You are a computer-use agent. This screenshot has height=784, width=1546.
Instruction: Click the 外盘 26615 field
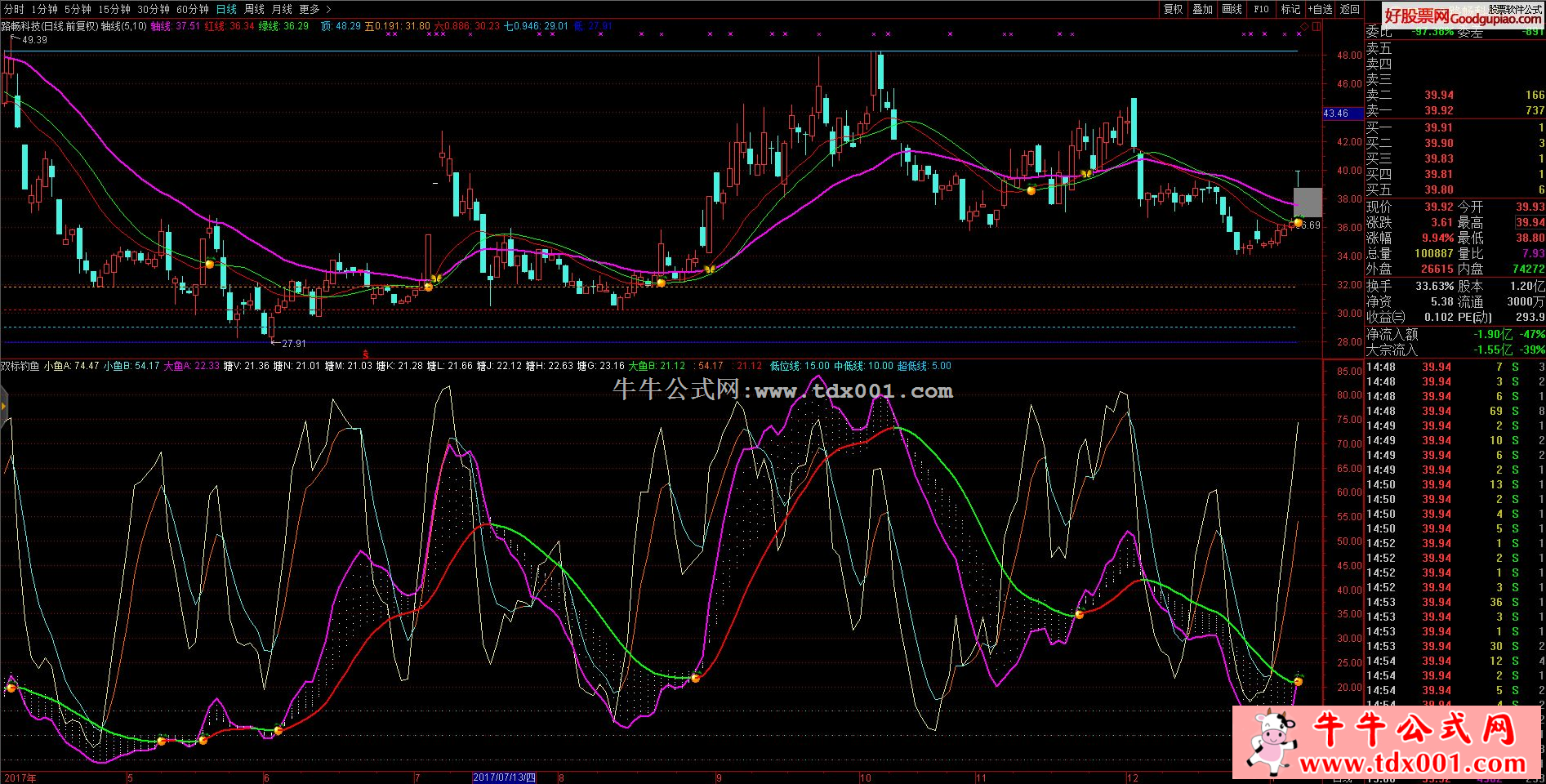coord(1410,269)
